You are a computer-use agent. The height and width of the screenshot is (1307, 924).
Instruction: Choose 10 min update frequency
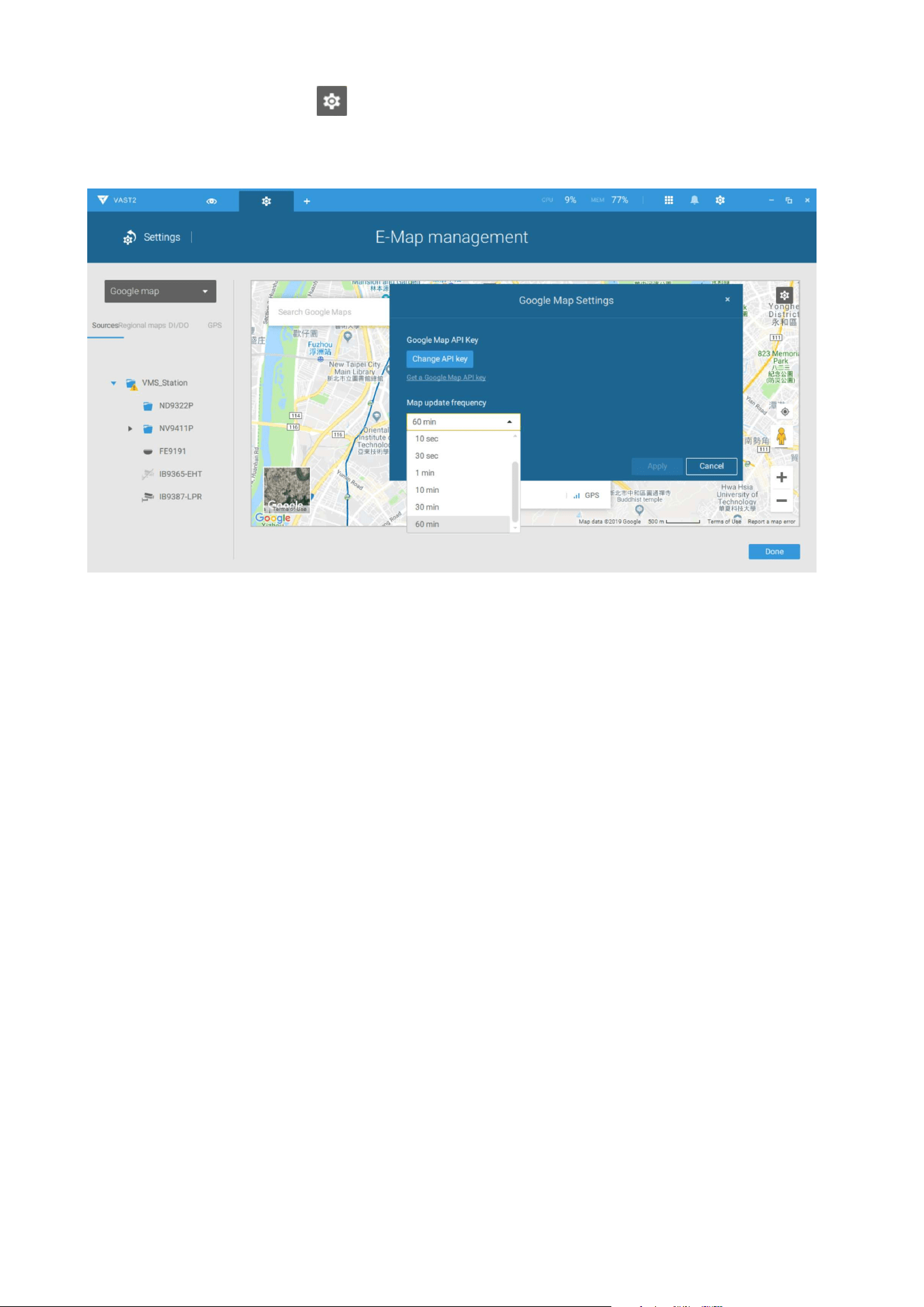click(460, 490)
